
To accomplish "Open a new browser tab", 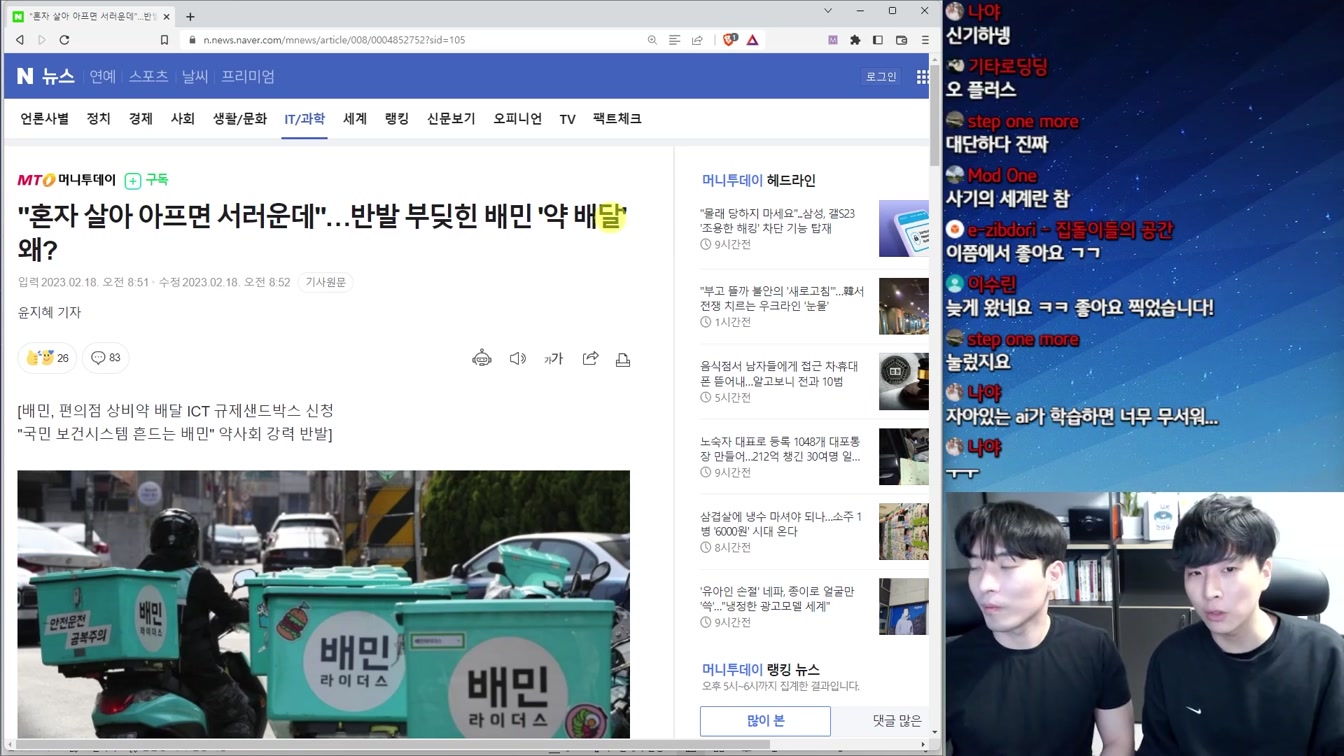I will [x=190, y=16].
